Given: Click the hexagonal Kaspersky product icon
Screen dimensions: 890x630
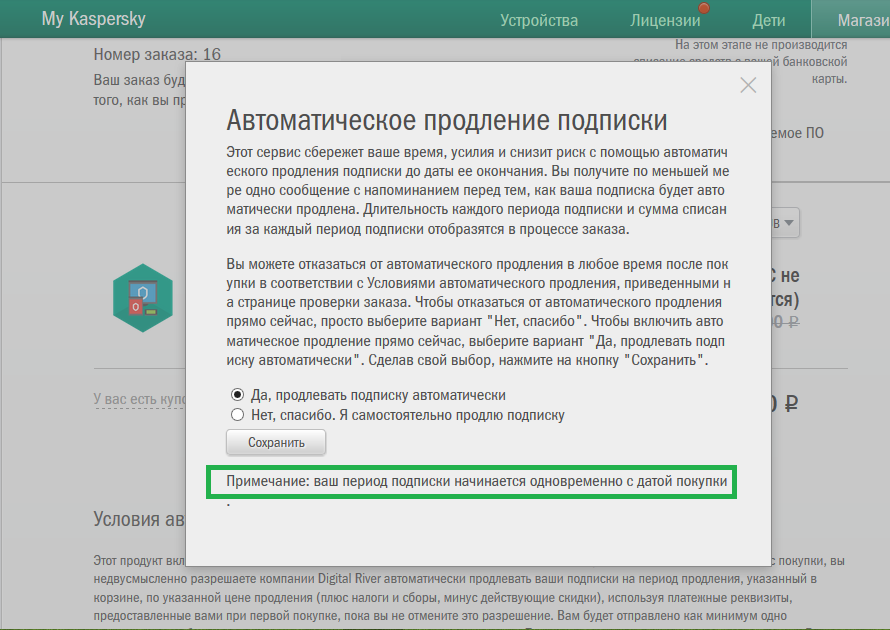Looking at the screenshot, I should [142, 298].
